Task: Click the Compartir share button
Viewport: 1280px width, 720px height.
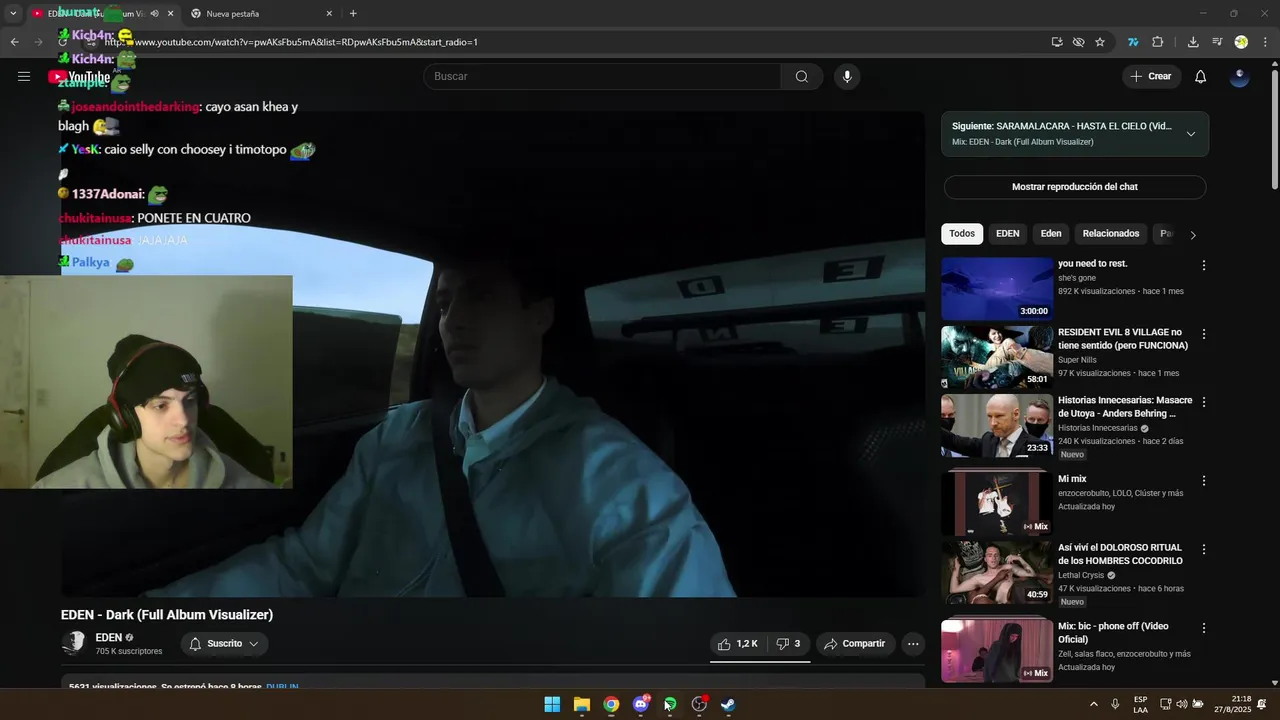Action: coord(855,644)
